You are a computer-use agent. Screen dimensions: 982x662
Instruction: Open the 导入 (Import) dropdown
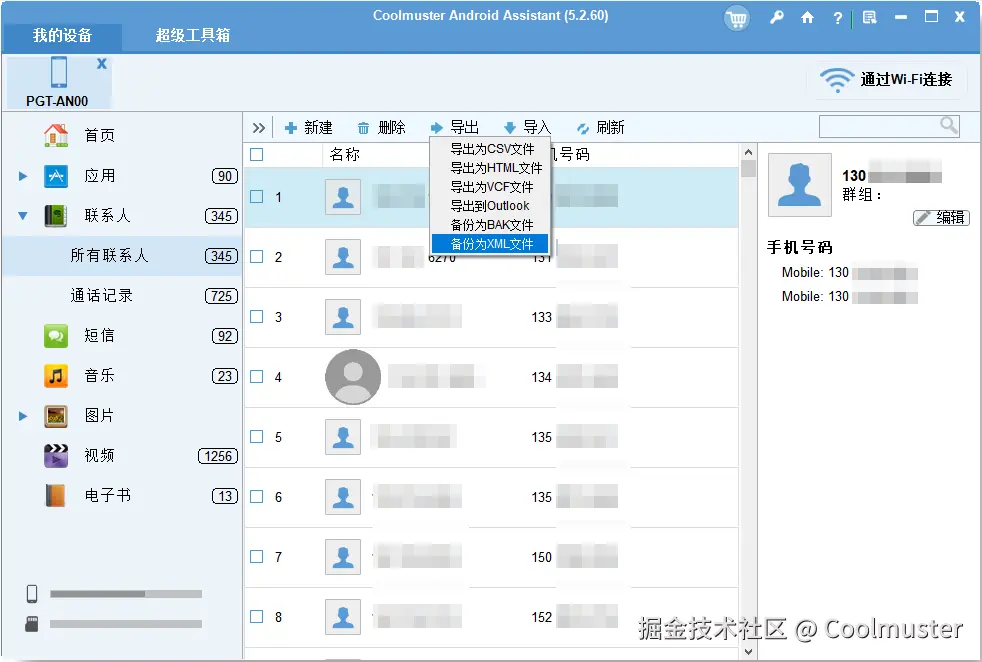point(531,127)
